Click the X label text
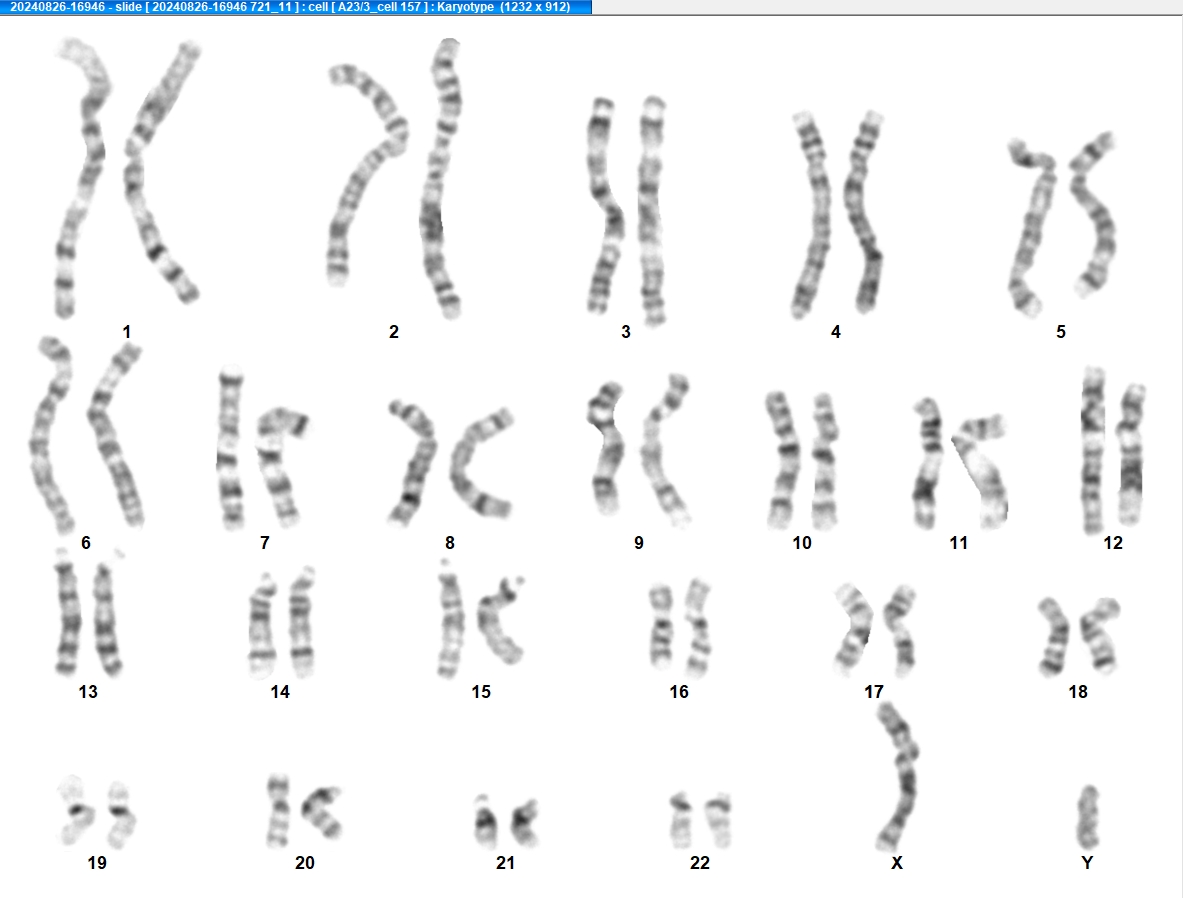Viewport: 1183px width, 898px height. click(x=896, y=863)
